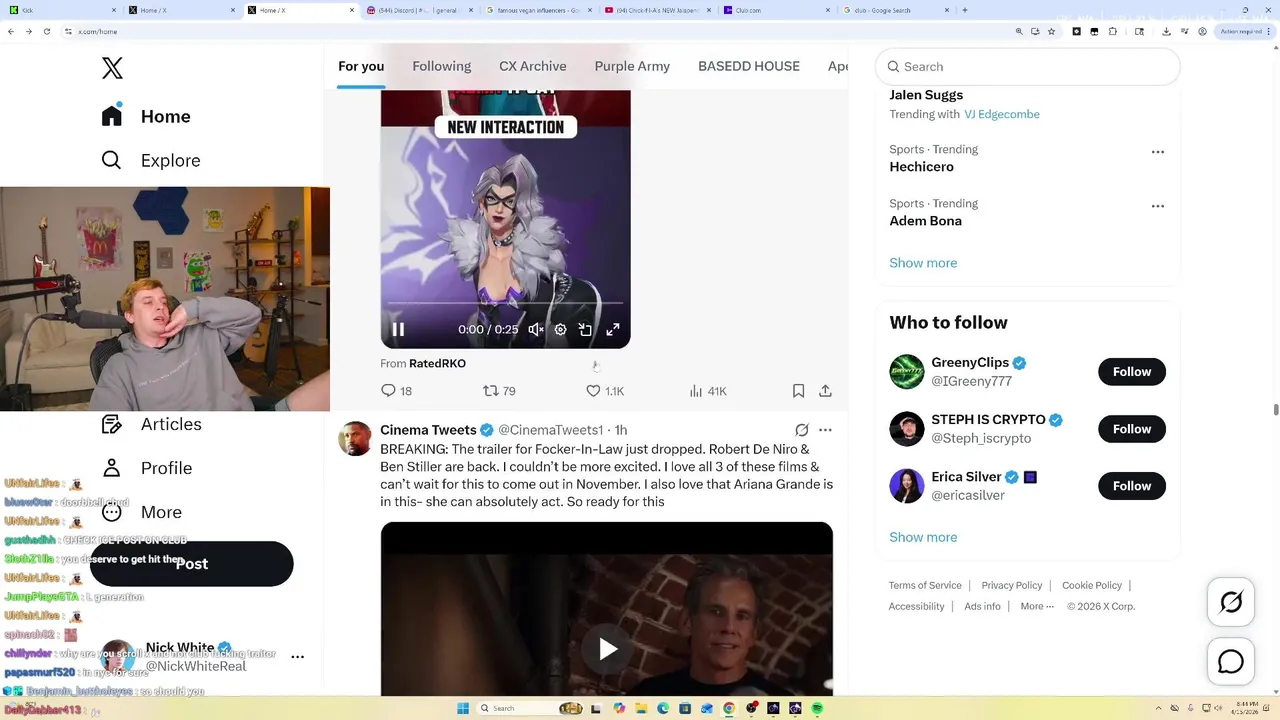
Task: Click the X search field
Action: [1028, 66]
